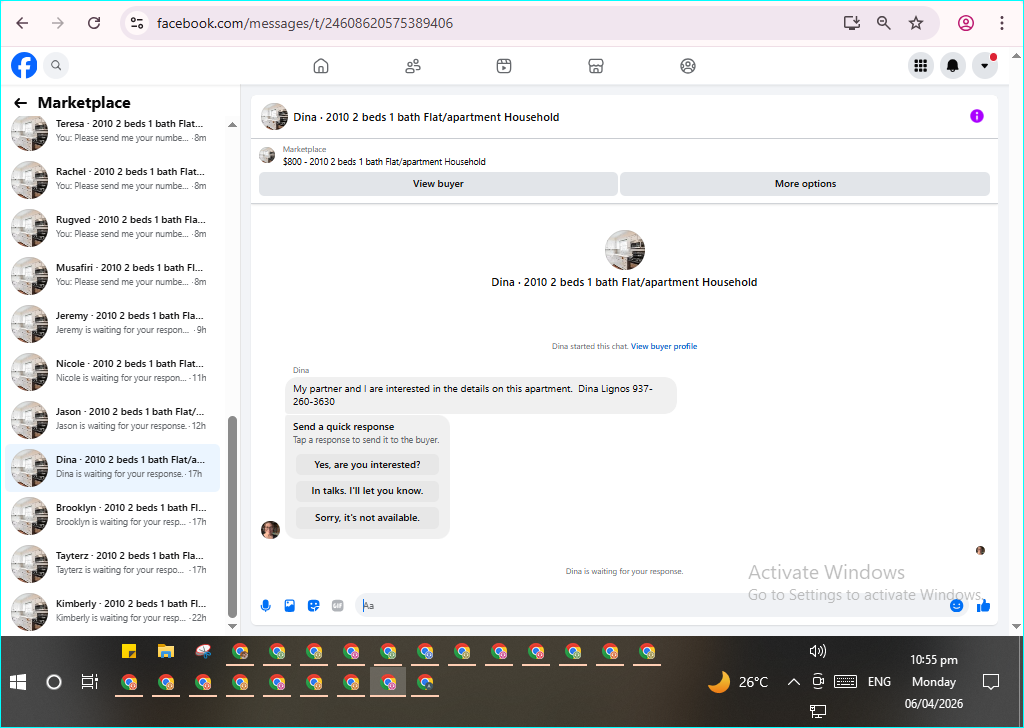The width and height of the screenshot is (1024, 728).
Task: Open site information icon in address bar
Action: click(x=136, y=24)
